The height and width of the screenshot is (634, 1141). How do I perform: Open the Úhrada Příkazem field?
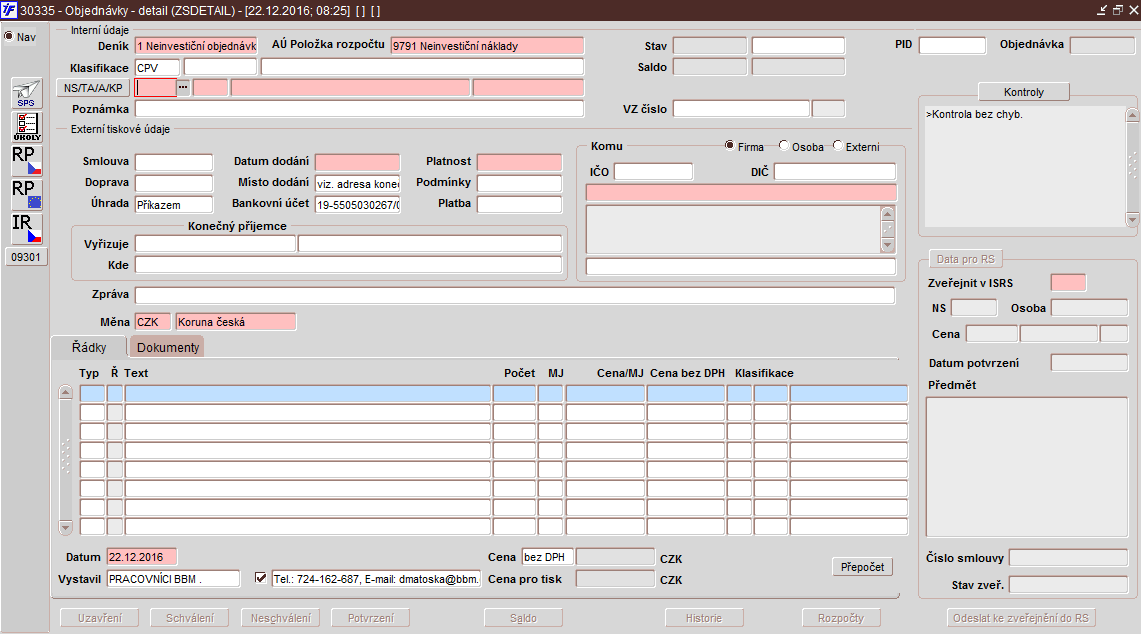coord(174,205)
